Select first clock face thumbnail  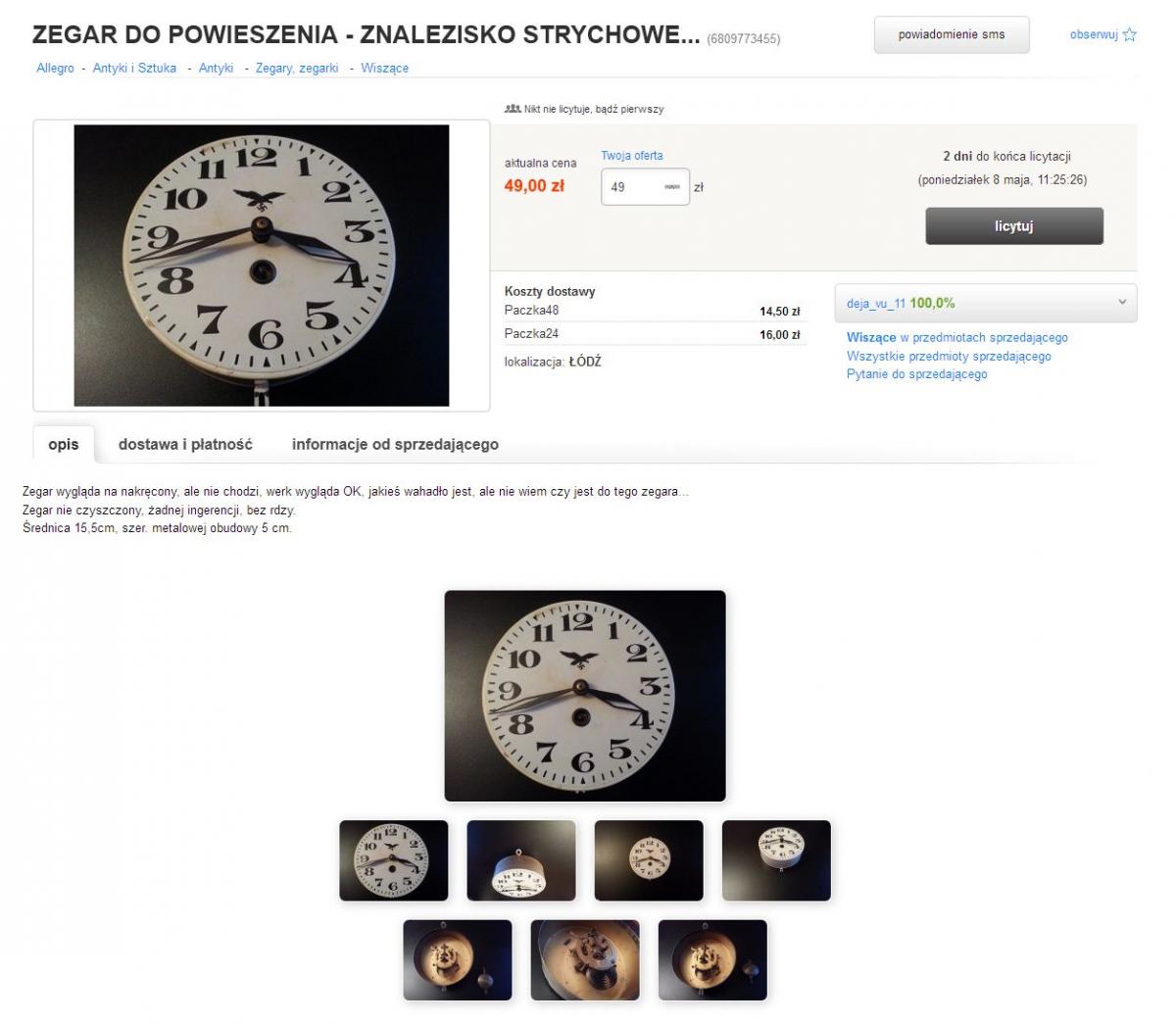(x=394, y=860)
